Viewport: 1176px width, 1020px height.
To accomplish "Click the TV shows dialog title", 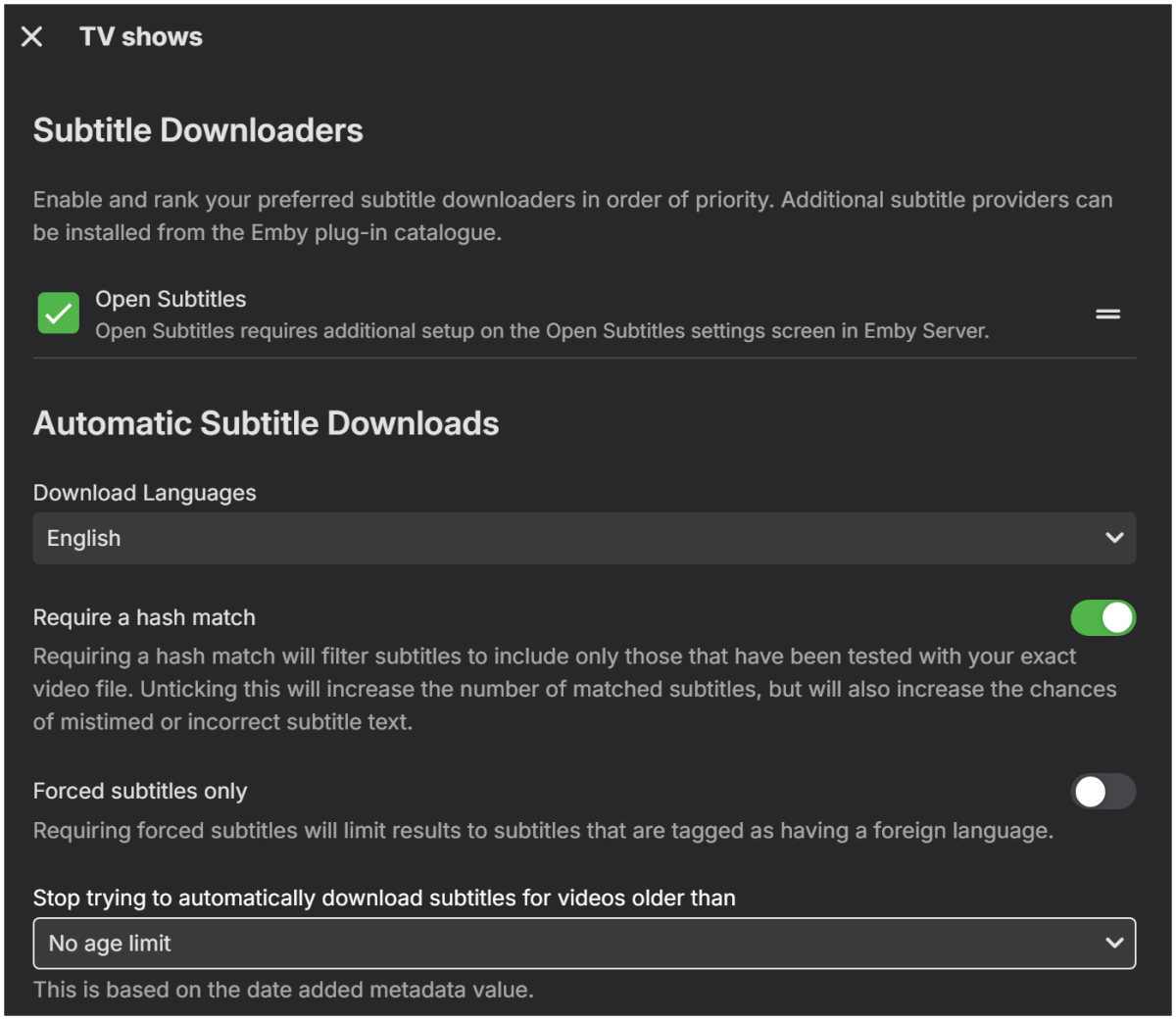I will pyautogui.click(x=141, y=37).
